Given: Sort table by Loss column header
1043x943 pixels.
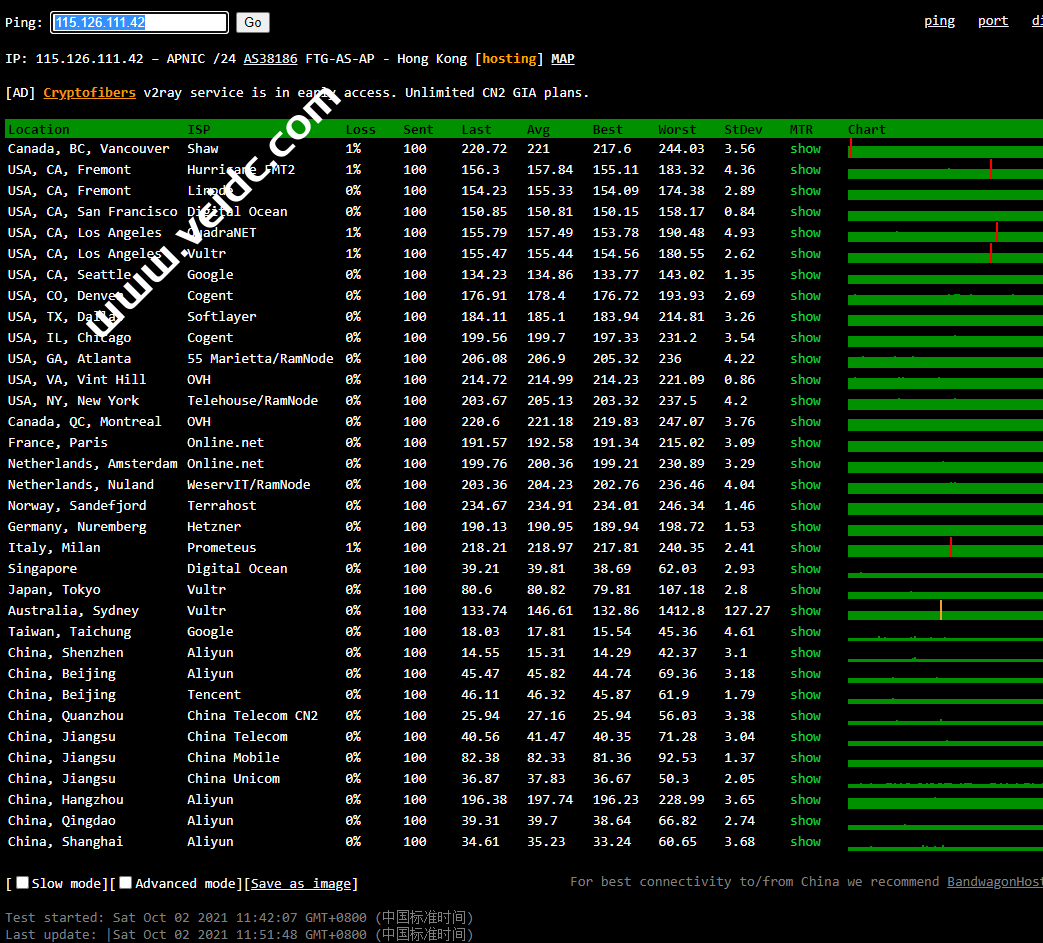Looking at the screenshot, I should 360,129.
